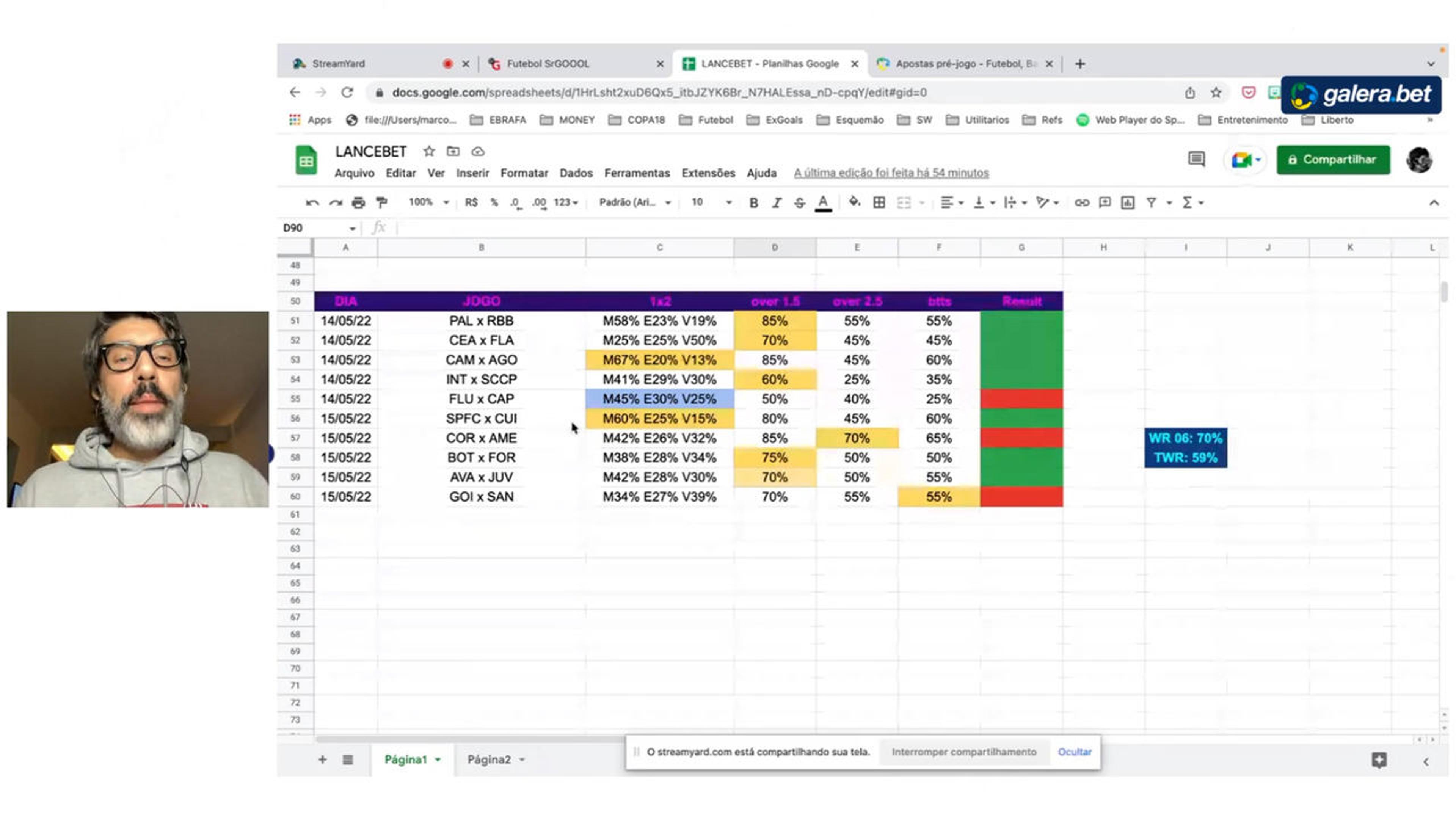The image size is (1456, 819).
Task: Open the font family dropdown
Action: [x=635, y=202]
